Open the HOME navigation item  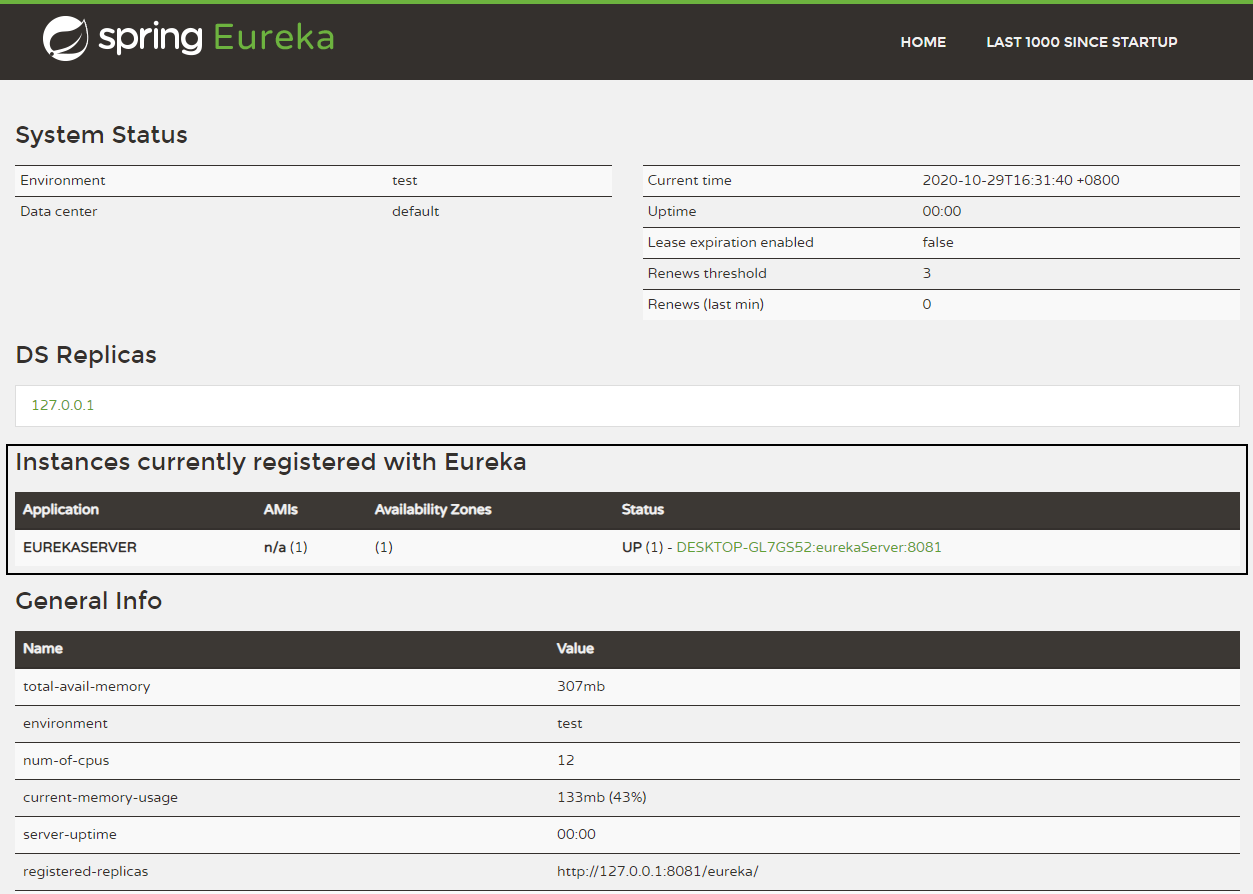(922, 42)
